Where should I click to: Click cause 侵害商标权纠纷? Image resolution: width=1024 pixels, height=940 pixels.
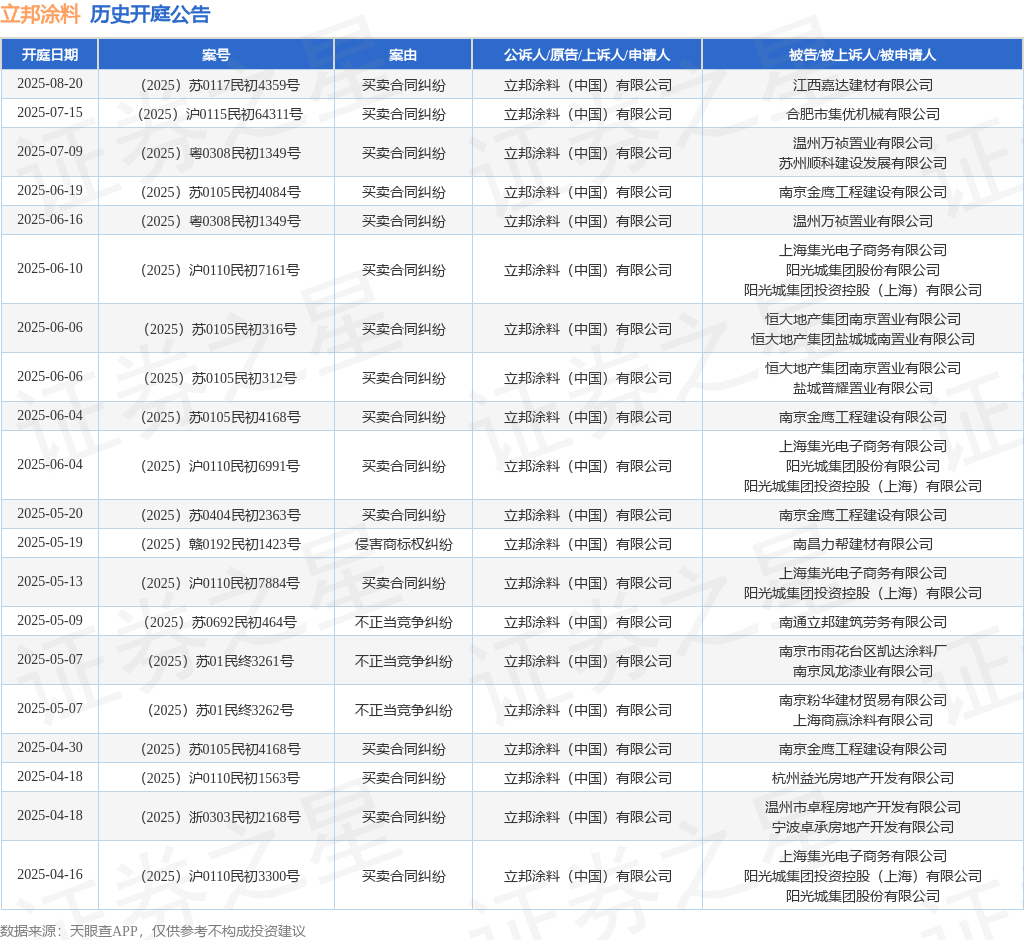tap(403, 544)
